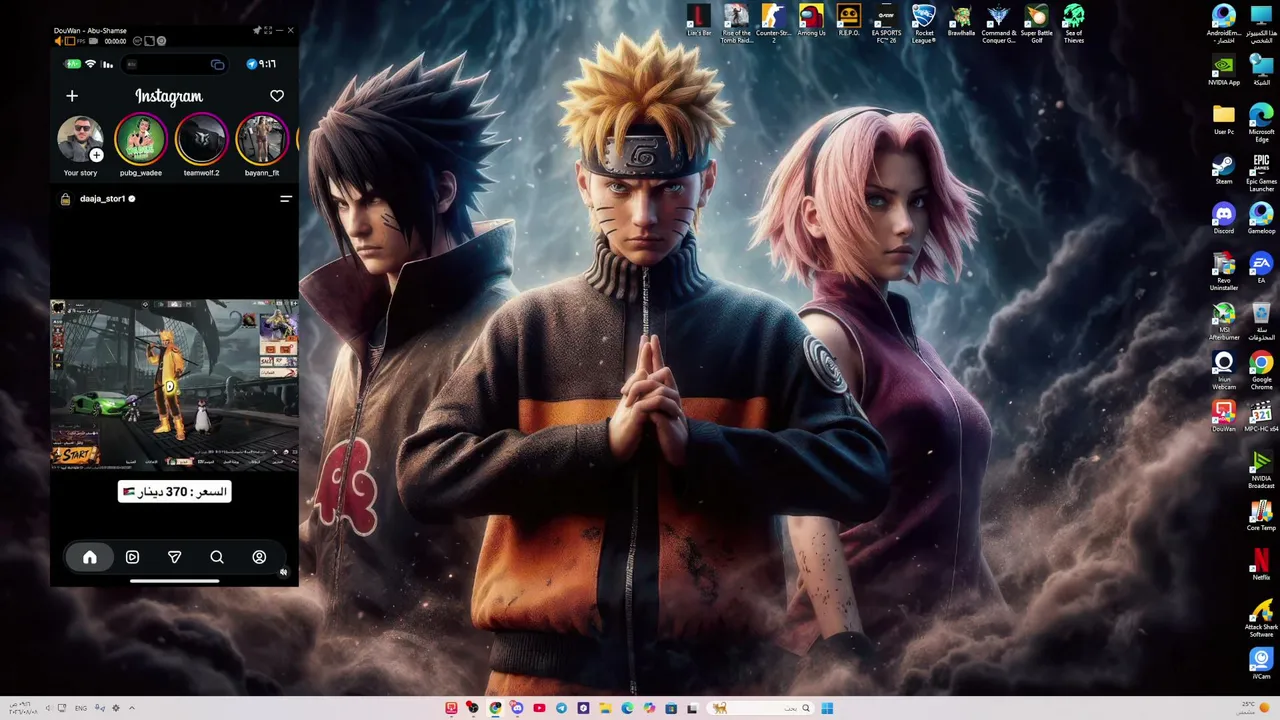The width and height of the screenshot is (1280, 720).
Task: Launch Super Battle Golf shortcut
Action: click(1036, 24)
